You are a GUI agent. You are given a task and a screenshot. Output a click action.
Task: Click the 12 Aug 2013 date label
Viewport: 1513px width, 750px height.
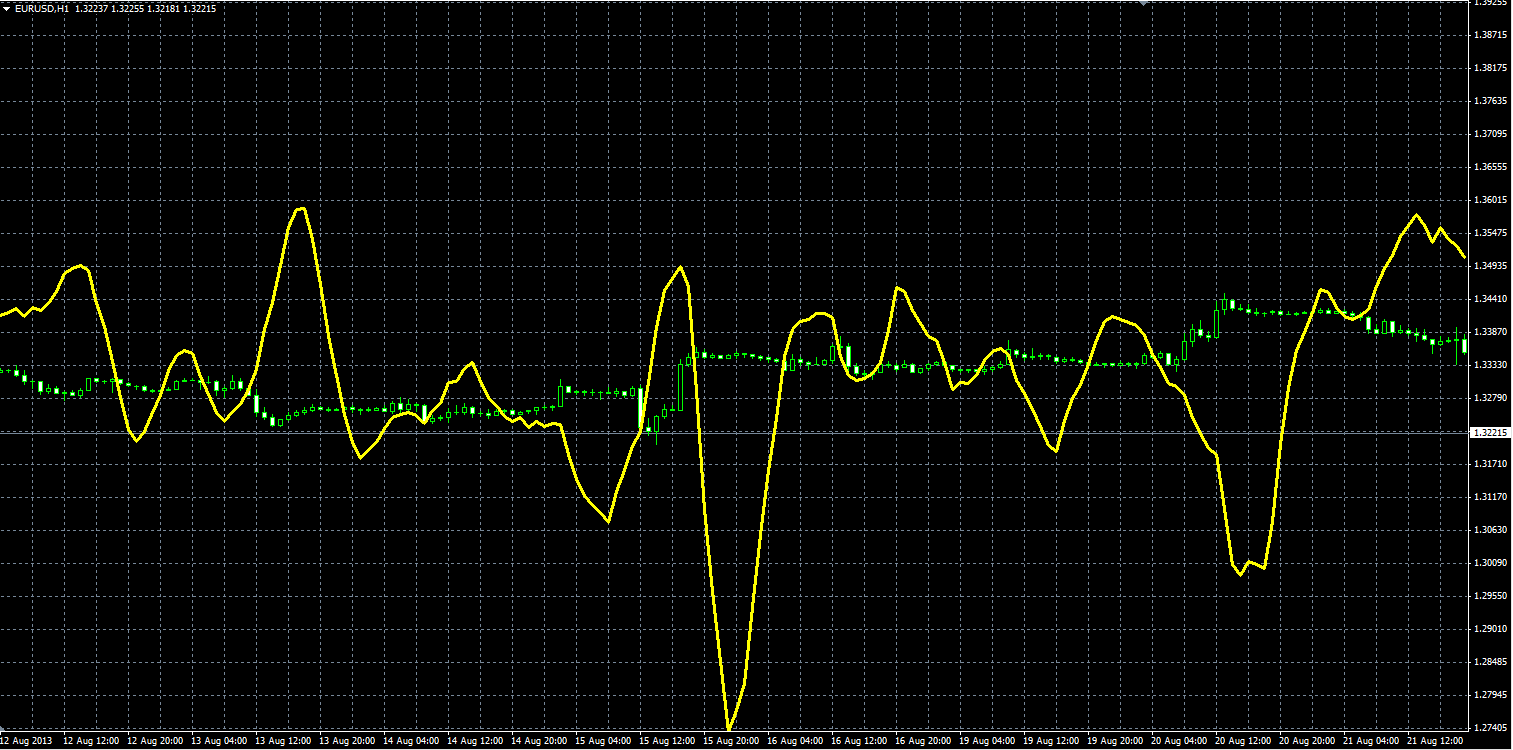click(25, 741)
